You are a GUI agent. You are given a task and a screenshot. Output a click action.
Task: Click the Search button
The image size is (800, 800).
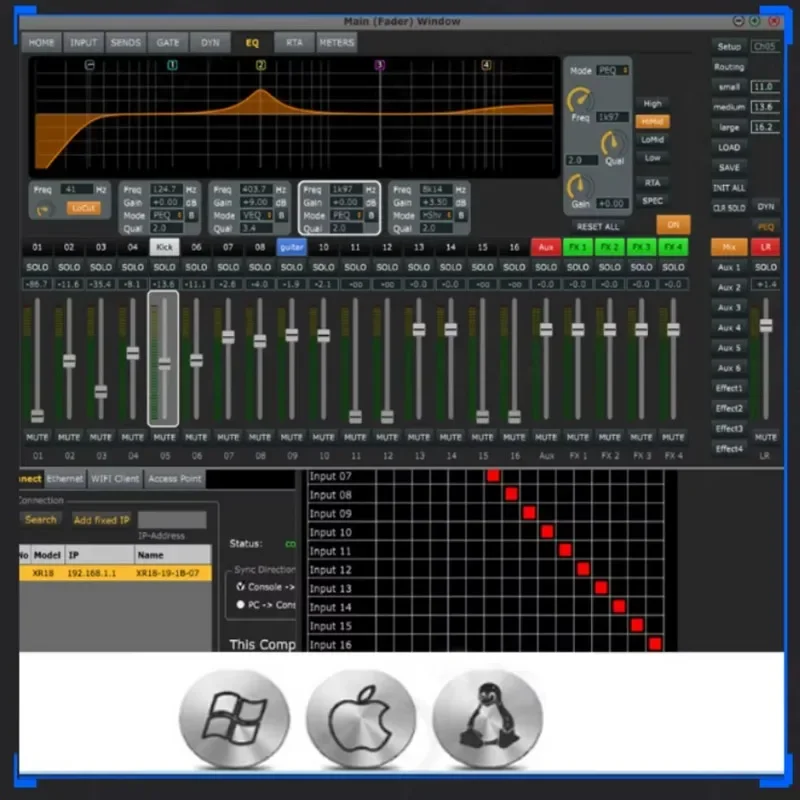41,519
